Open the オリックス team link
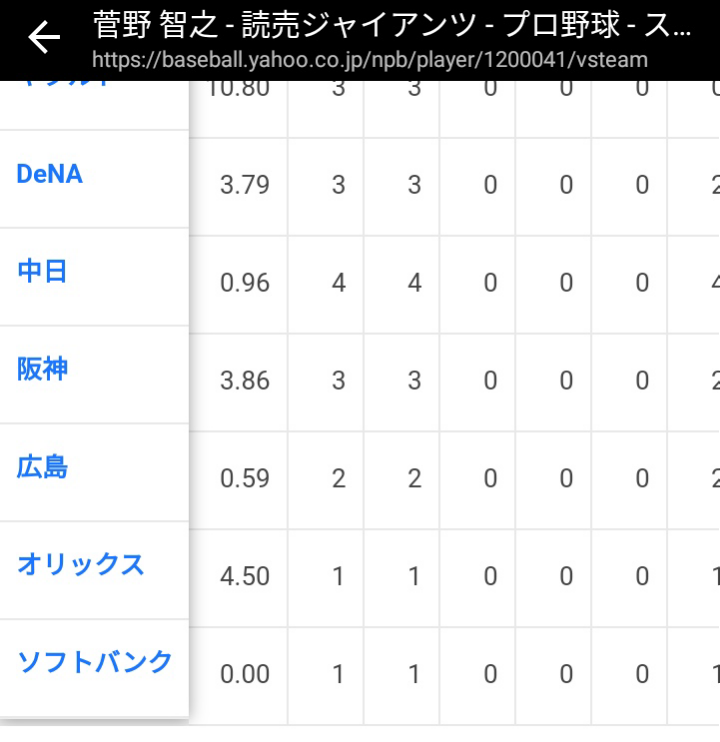The width and height of the screenshot is (720, 742). point(80,565)
